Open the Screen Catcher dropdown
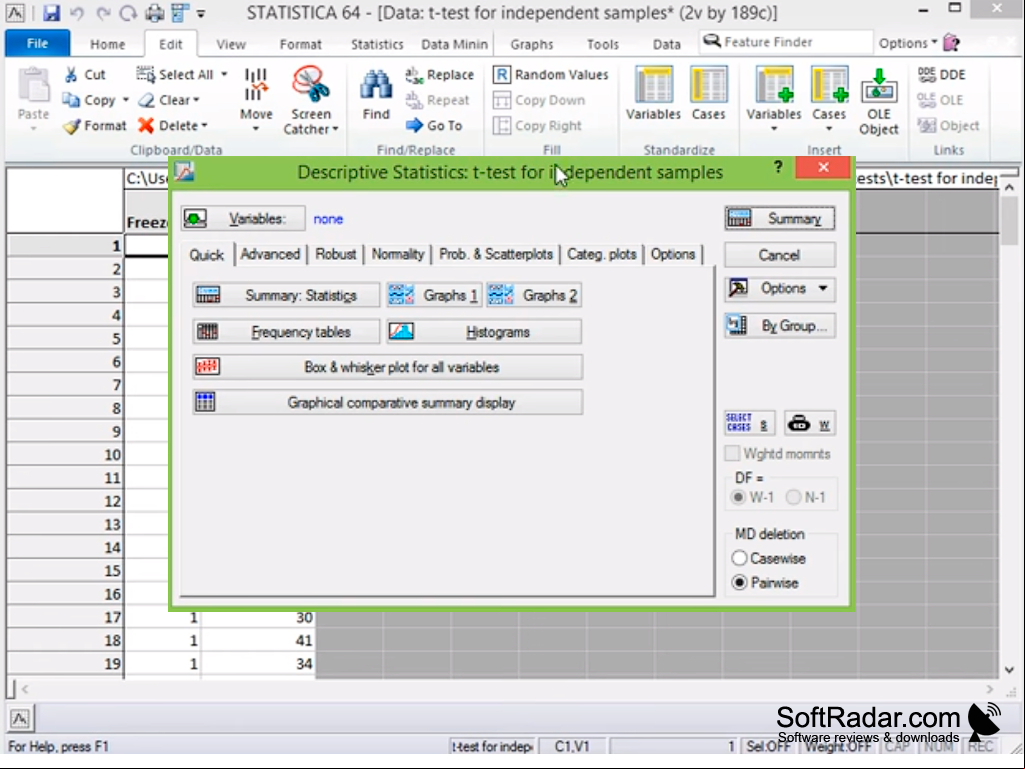This screenshot has height=769, width=1025. pos(335,129)
